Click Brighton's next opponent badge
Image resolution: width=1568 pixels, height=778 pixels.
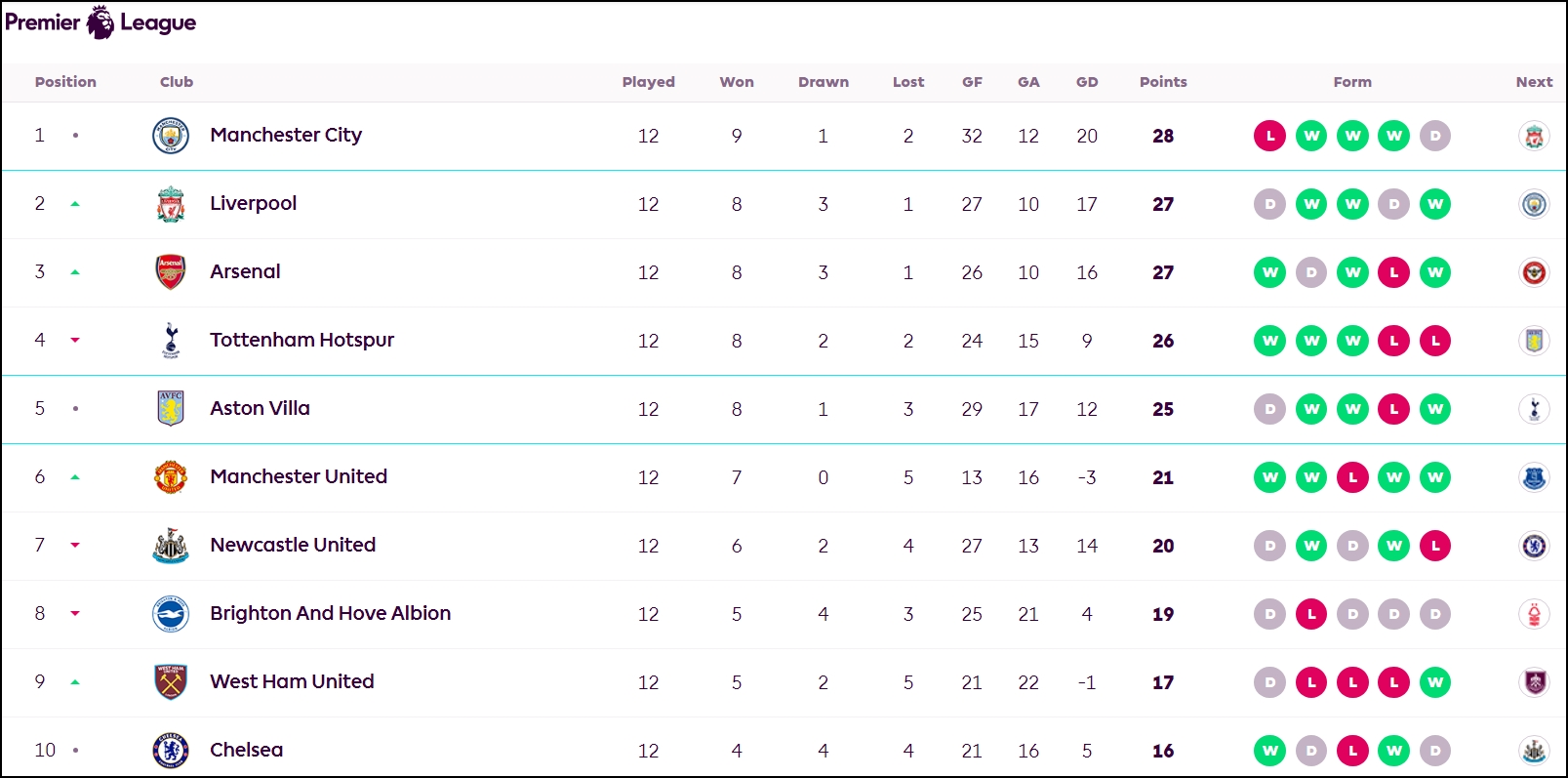tap(1533, 614)
